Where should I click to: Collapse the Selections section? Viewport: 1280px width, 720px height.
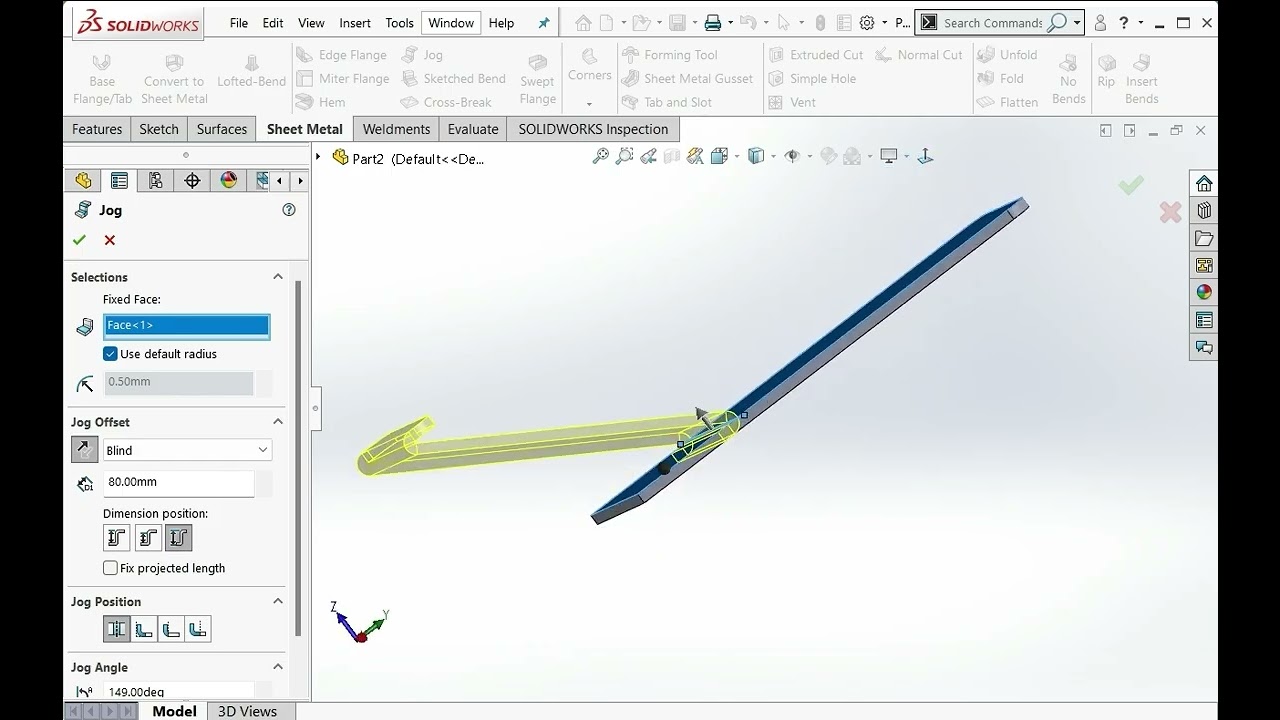(278, 277)
